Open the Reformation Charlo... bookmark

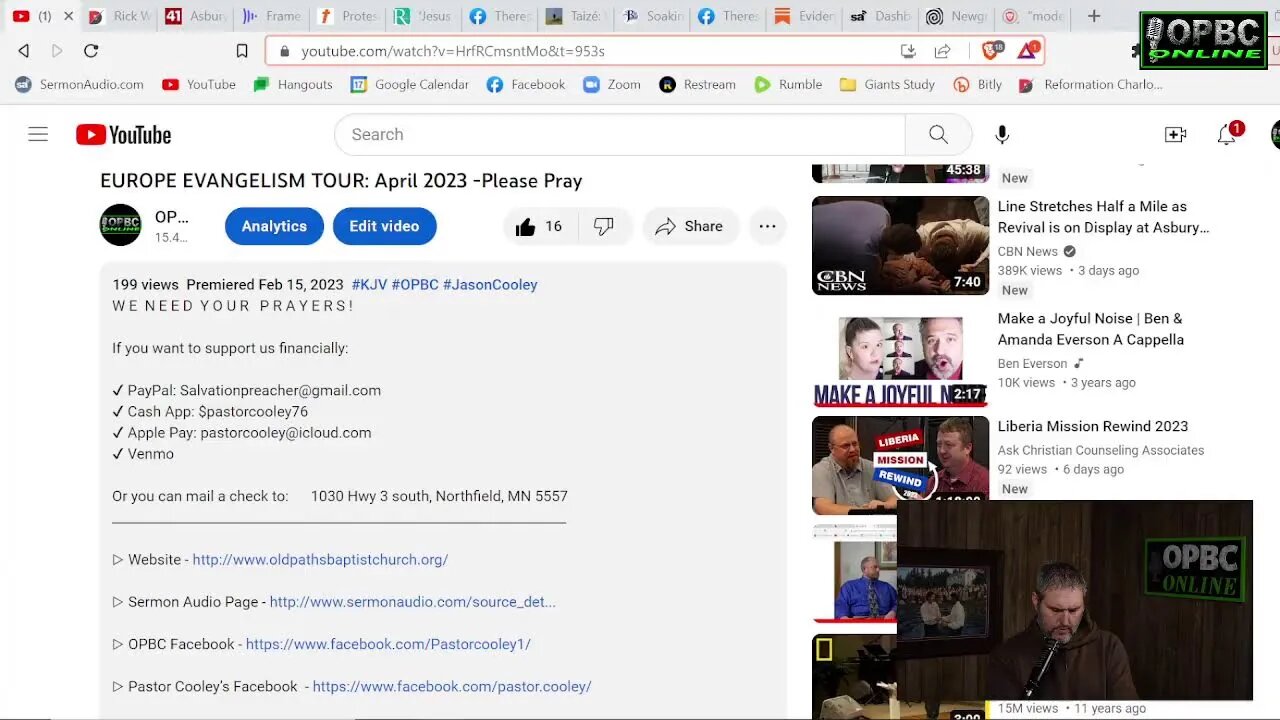[x=1090, y=85]
